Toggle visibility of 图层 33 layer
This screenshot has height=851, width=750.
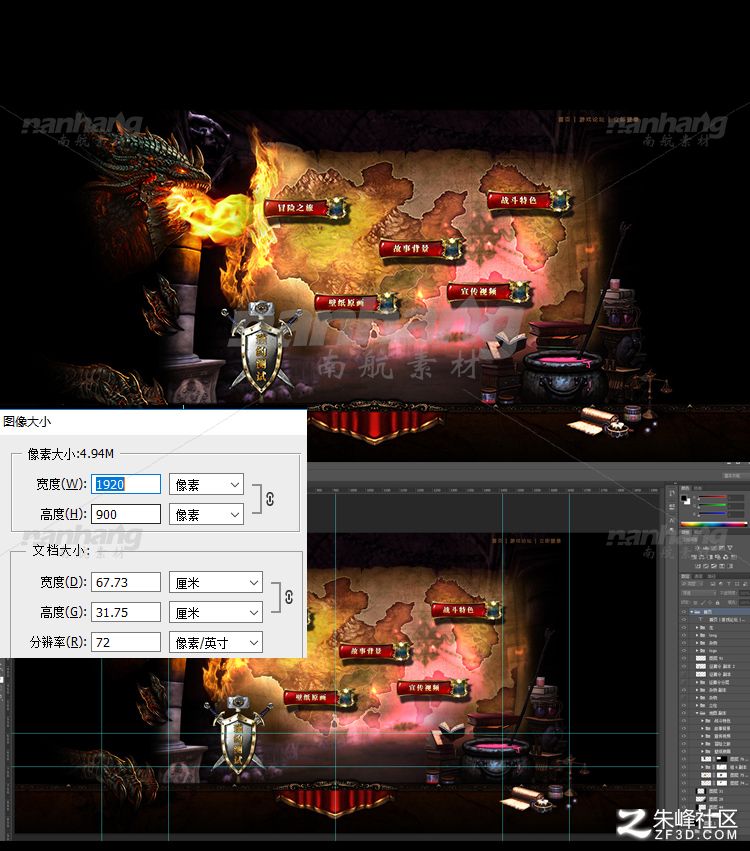pos(684,791)
